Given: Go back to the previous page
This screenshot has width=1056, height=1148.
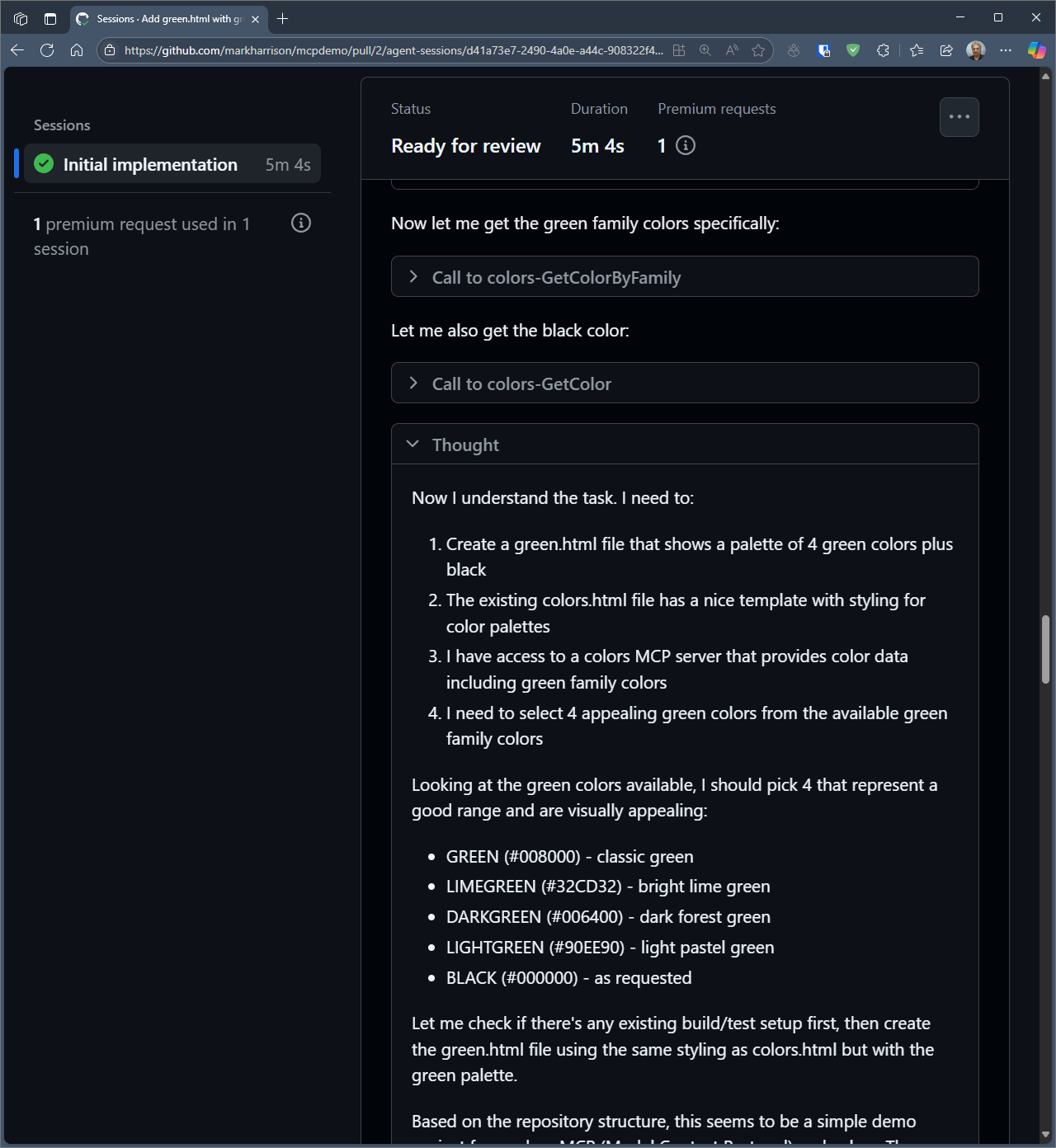Looking at the screenshot, I should pos(17,50).
